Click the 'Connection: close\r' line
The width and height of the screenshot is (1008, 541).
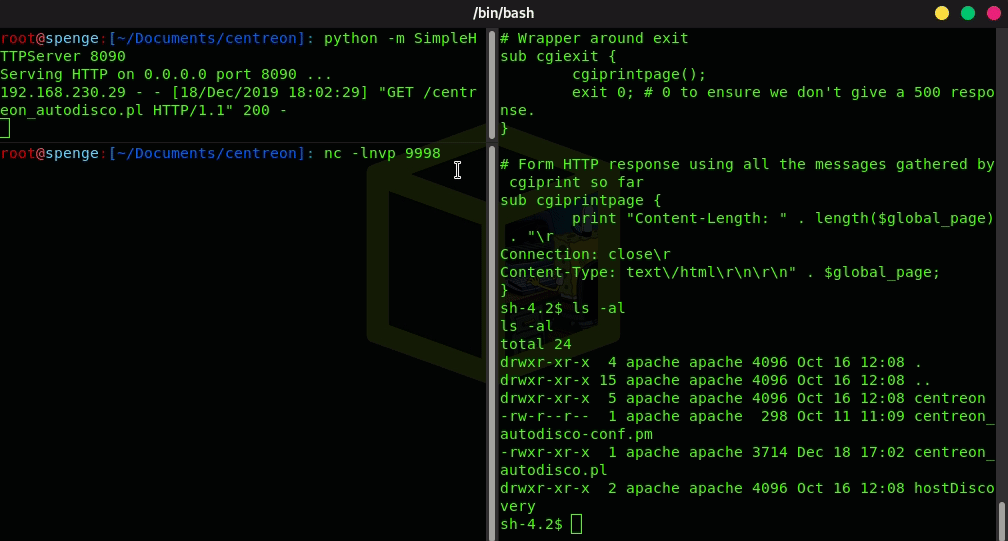coord(585,254)
